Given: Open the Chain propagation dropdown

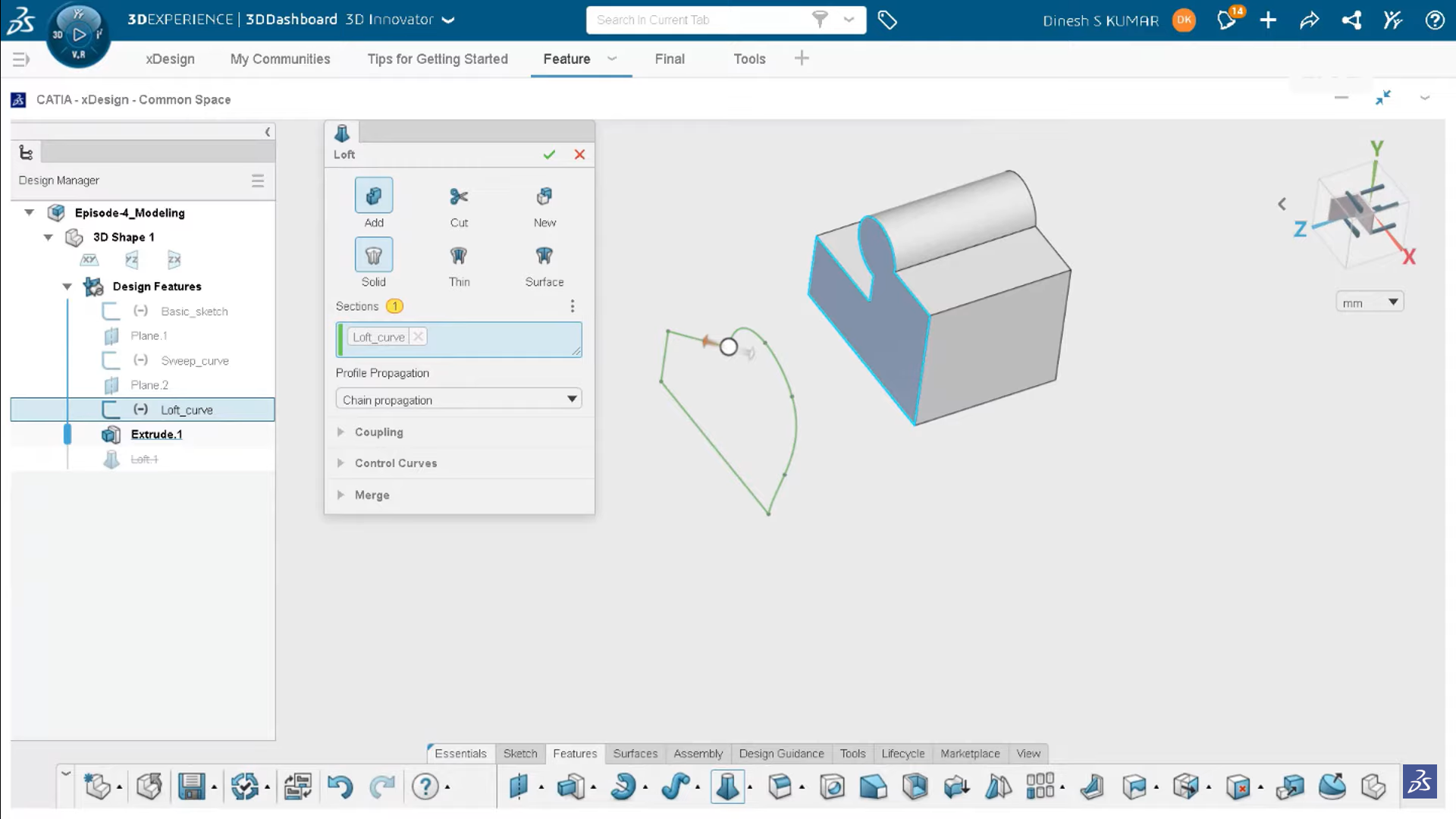Looking at the screenshot, I should pos(459,400).
